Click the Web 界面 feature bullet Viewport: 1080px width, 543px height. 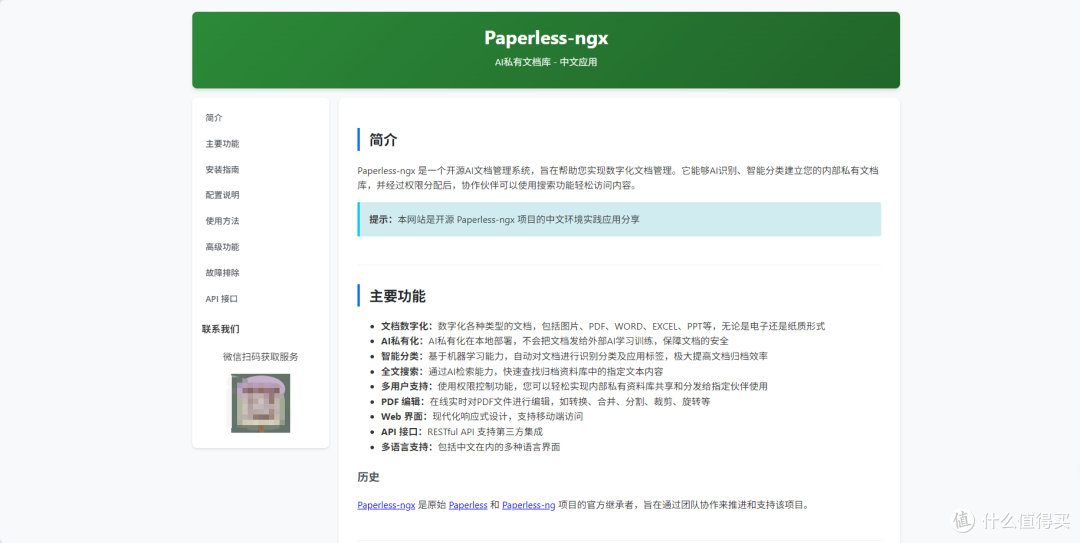tap(482, 416)
